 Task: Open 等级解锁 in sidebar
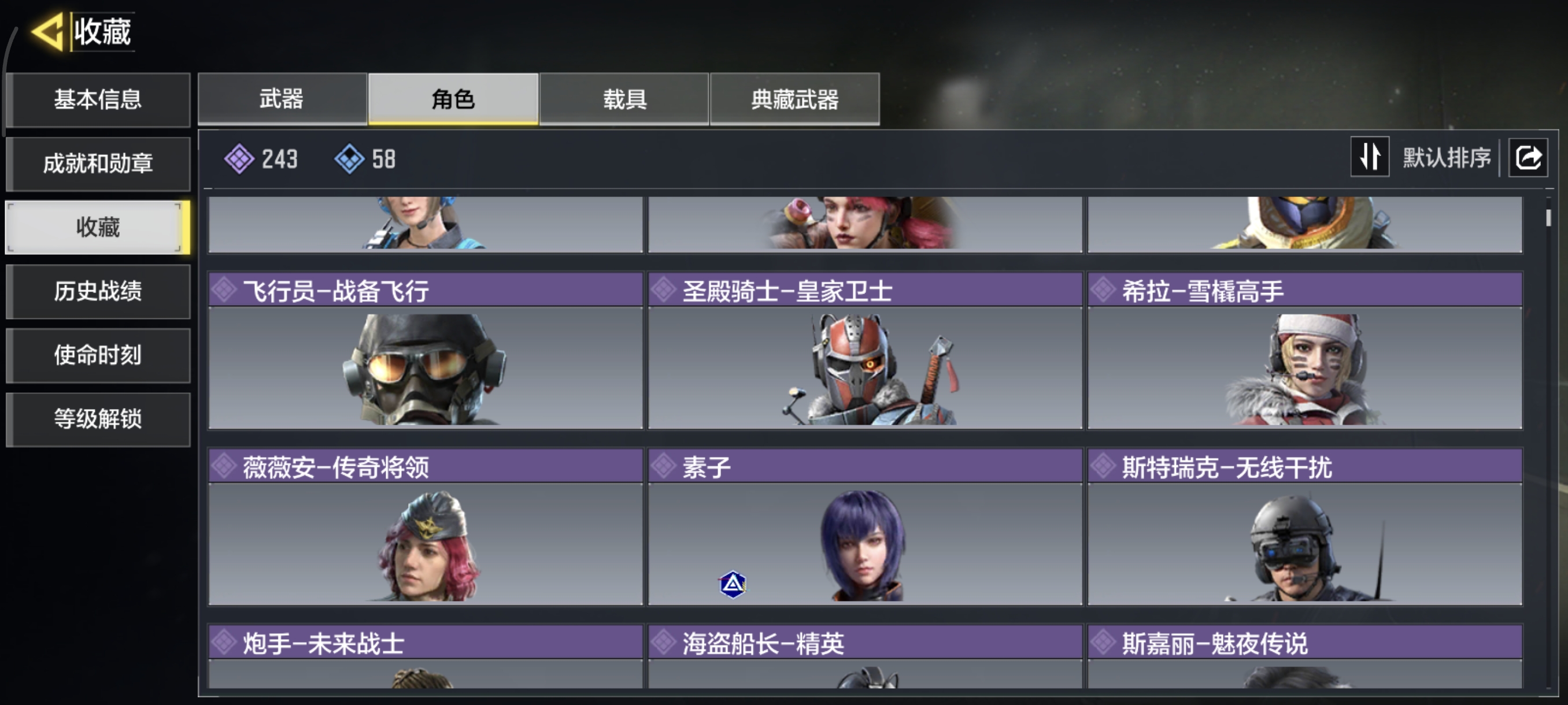pyautogui.click(x=98, y=419)
